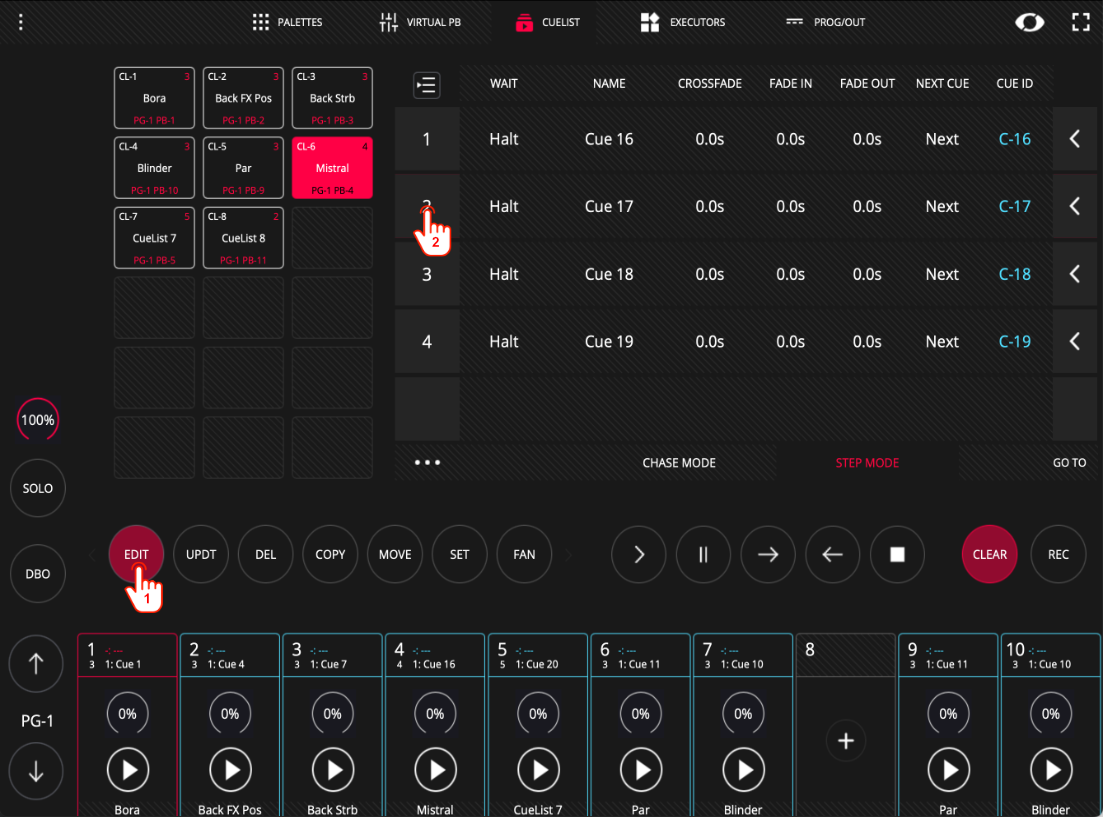The height and width of the screenshot is (817, 1103).
Task: Enable CHASE MODE
Action: (x=679, y=462)
